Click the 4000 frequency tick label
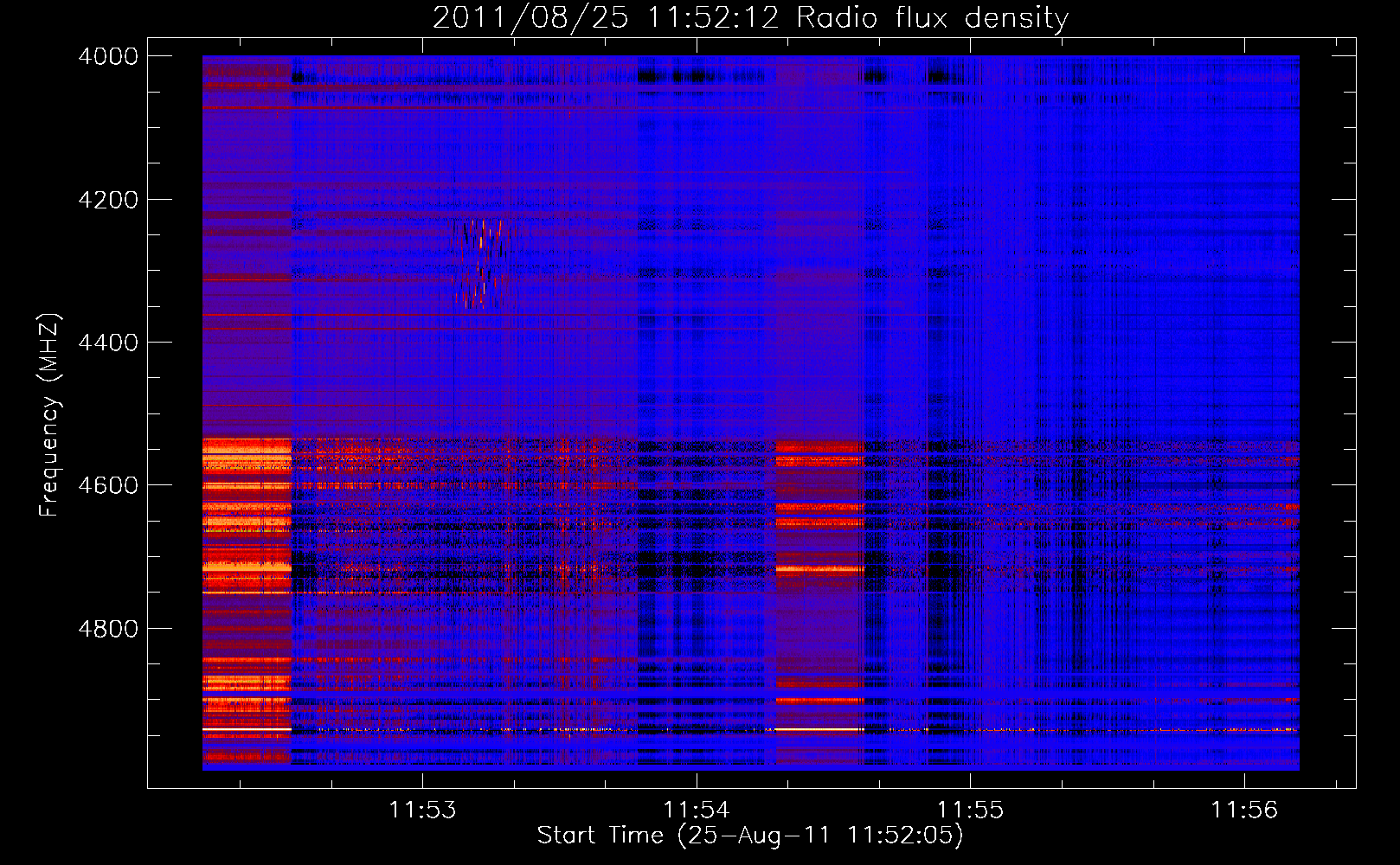Image resolution: width=1400 pixels, height=865 pixels. pyautogui.click(x=108, y=56)
